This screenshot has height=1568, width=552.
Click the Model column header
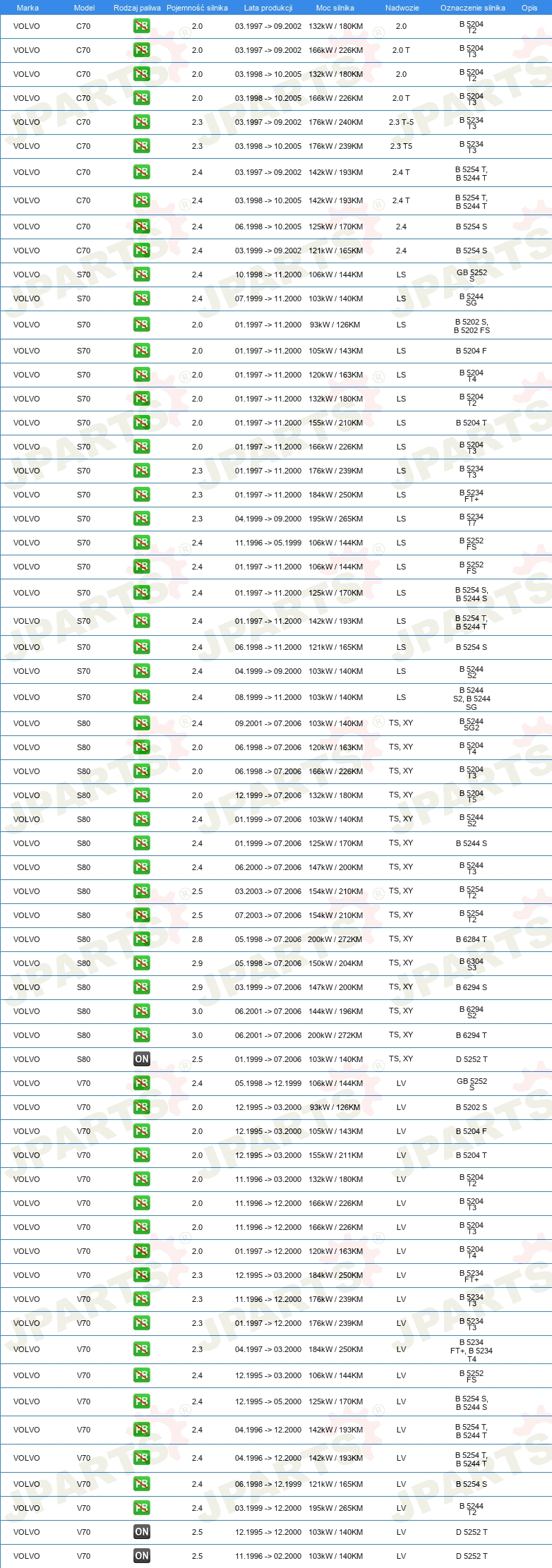point(84,8)
